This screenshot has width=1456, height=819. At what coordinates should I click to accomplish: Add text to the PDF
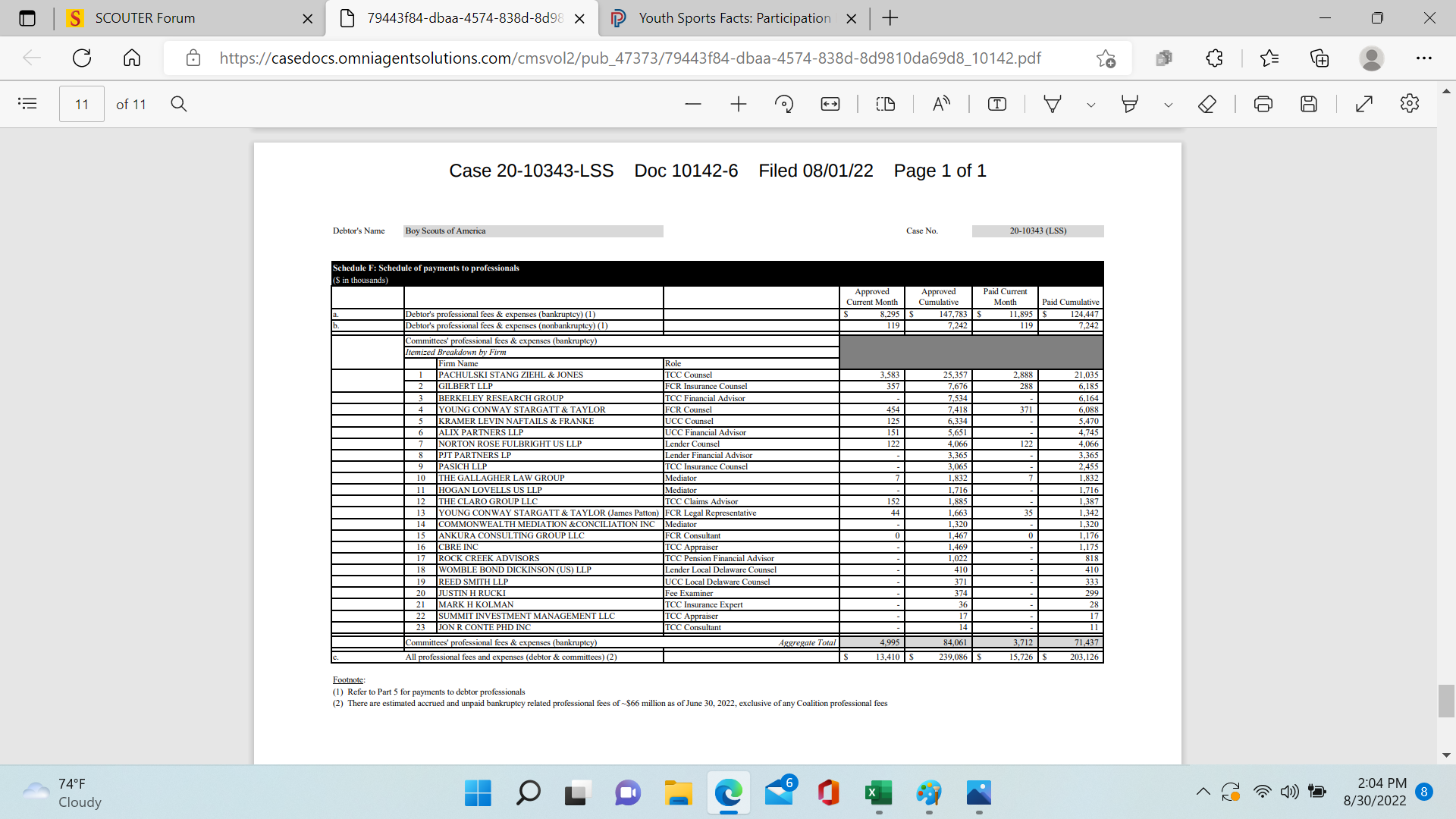click(997, 104)
